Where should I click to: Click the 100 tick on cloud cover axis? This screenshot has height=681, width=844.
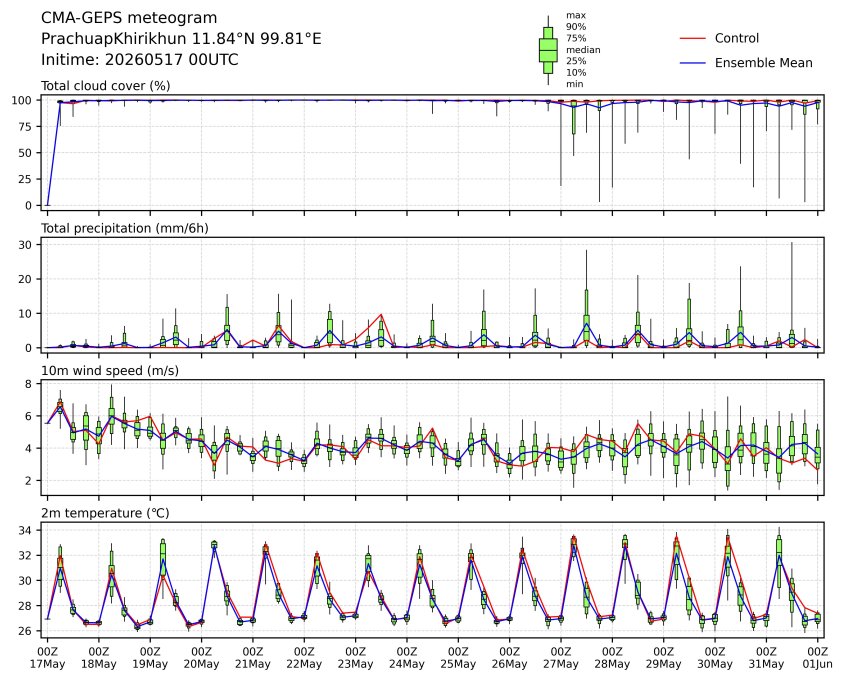click(26, 100)
